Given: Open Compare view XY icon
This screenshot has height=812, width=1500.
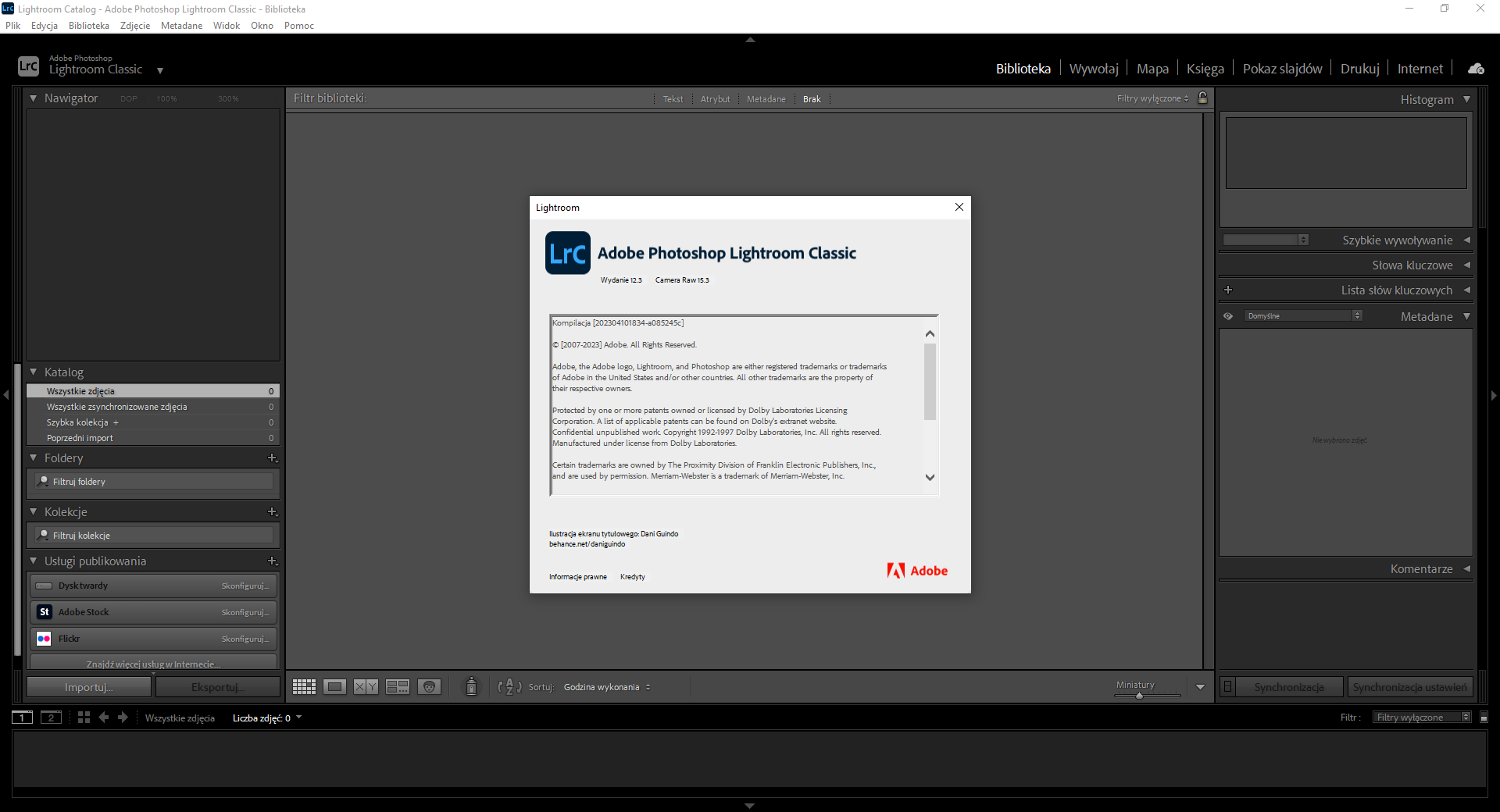Looking at the screenshot, I should 366,687.
